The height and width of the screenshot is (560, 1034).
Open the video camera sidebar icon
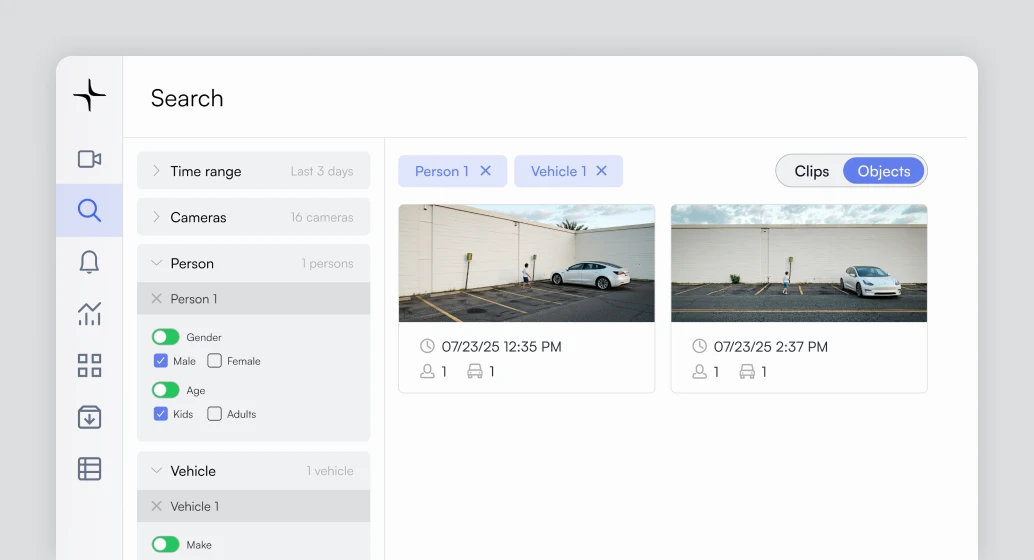click(89, 159)
